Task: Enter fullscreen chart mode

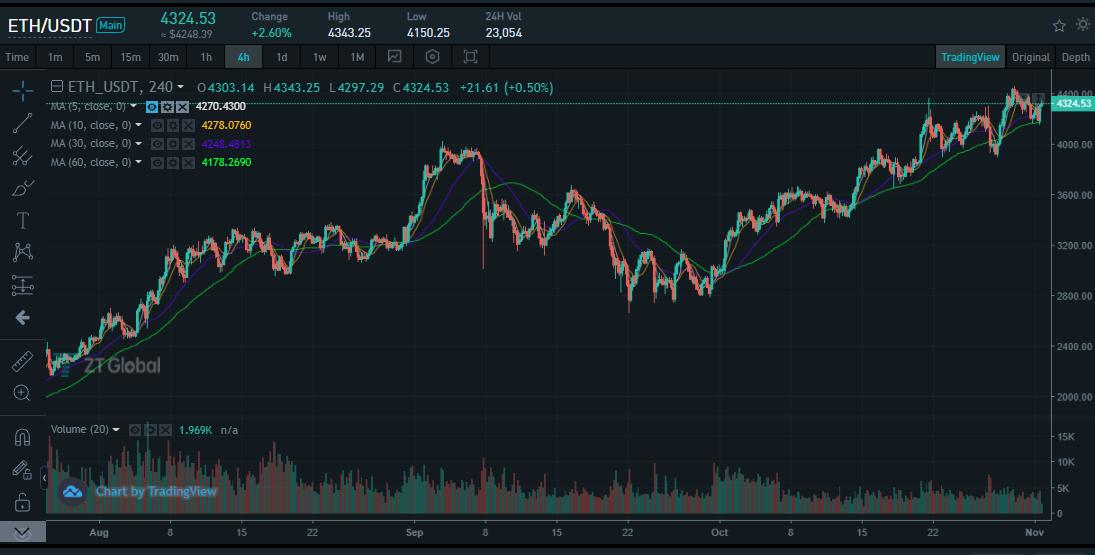Action: (470, 57)
